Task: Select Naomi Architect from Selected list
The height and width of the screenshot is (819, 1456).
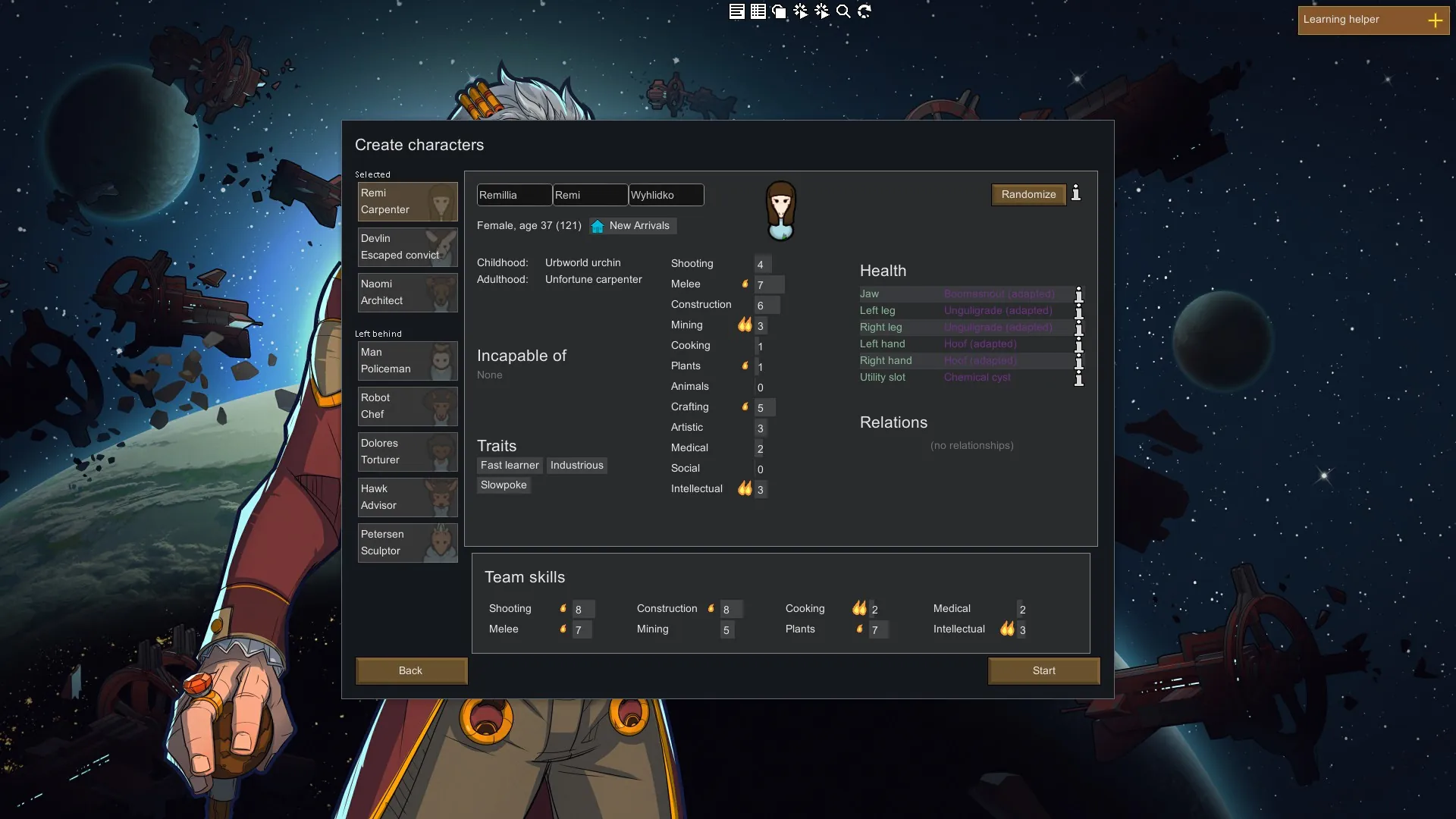Action: (407, 293)
